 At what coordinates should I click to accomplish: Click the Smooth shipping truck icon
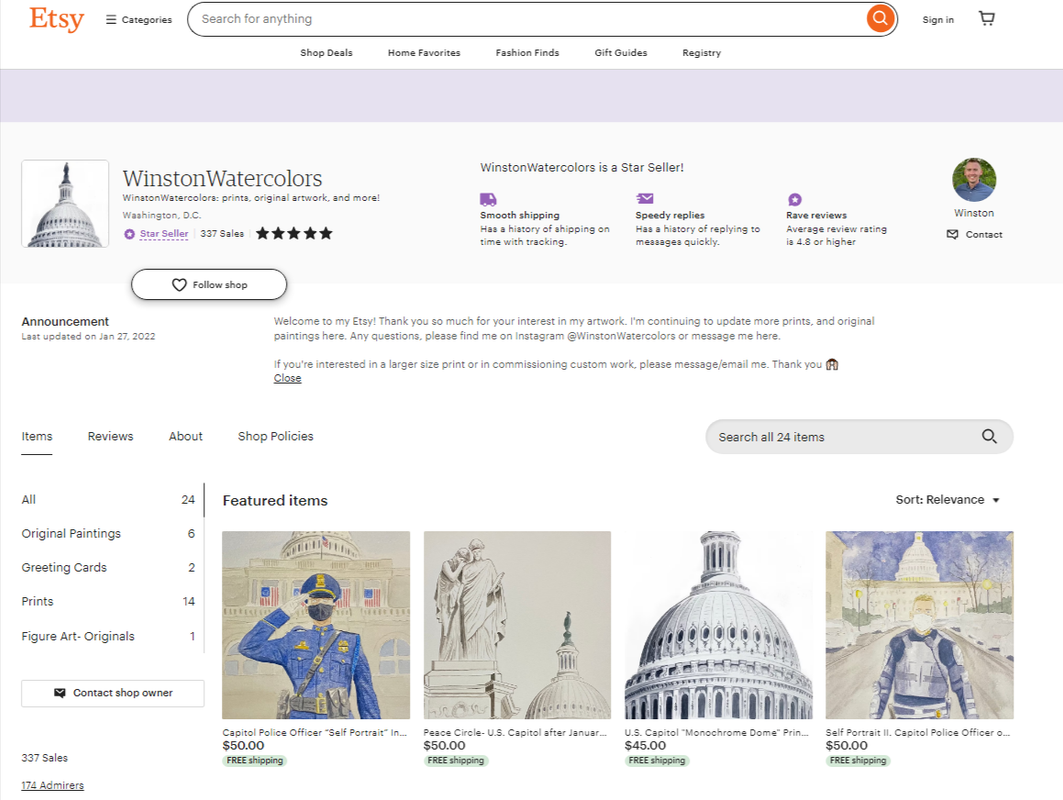pos(488,199)
